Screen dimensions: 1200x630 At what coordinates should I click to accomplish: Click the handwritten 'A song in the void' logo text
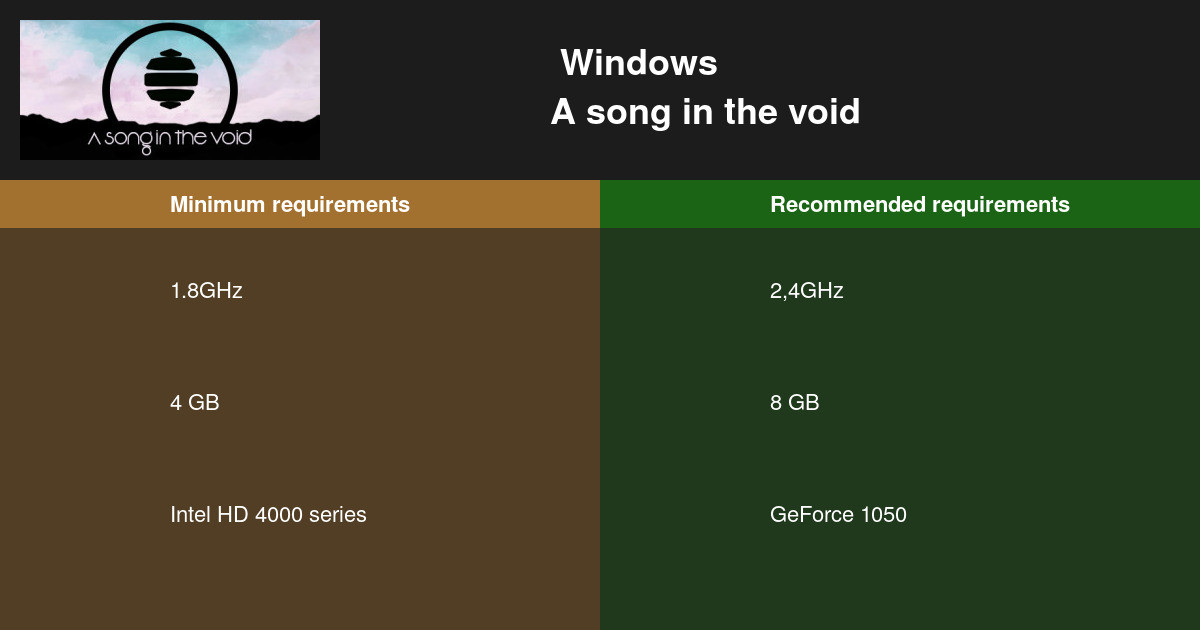pyautogui.click(x=170, y=138)
